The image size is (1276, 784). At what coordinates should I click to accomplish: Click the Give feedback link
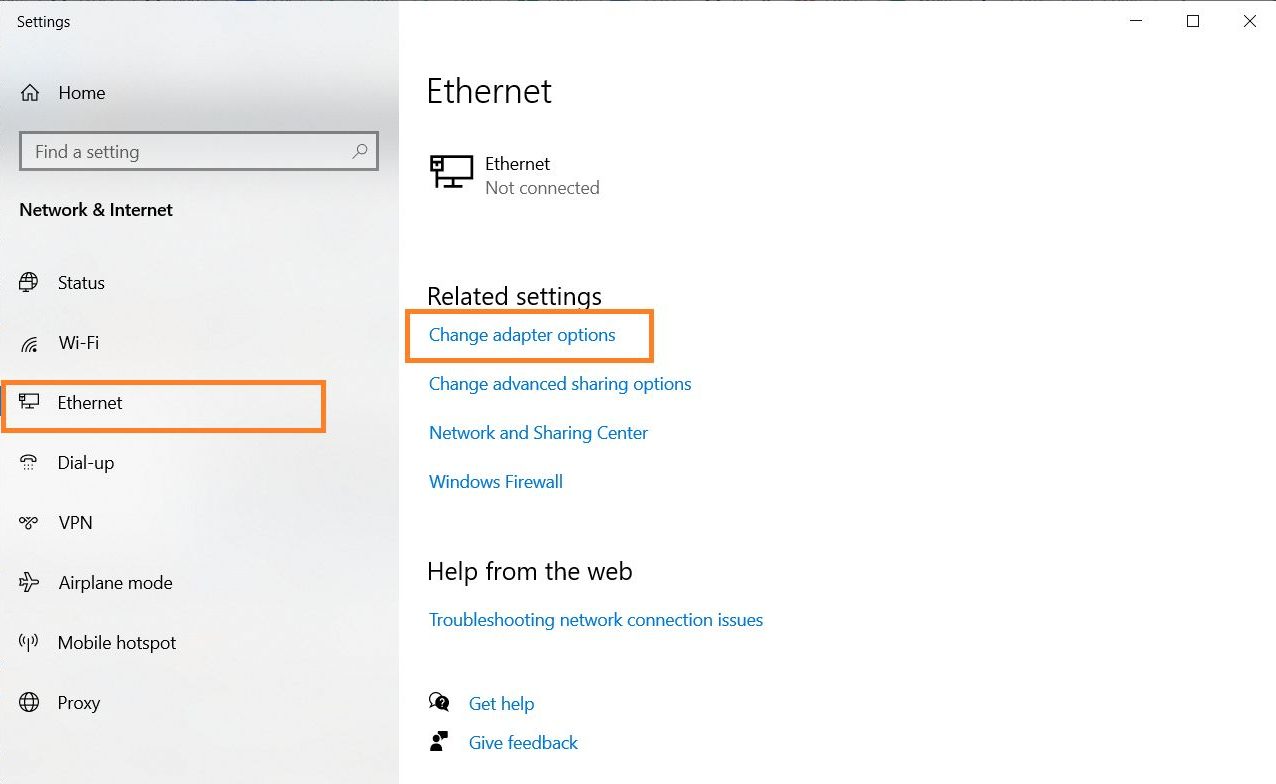coord(523,743)
